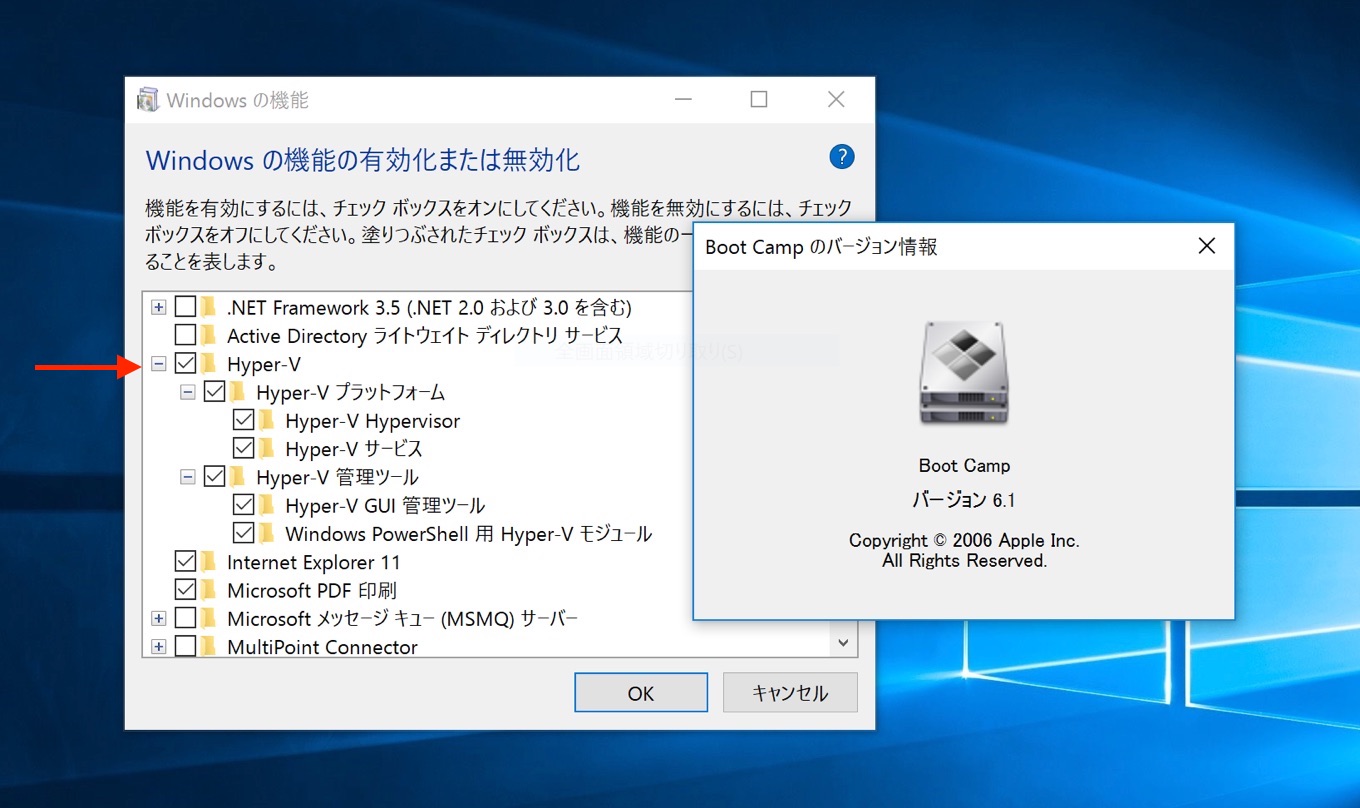This screenshot has height=808, width=1360.
Task: Select Active Directory ライトウェイト ディレクトリ サービス label
Action: [425, 336]
